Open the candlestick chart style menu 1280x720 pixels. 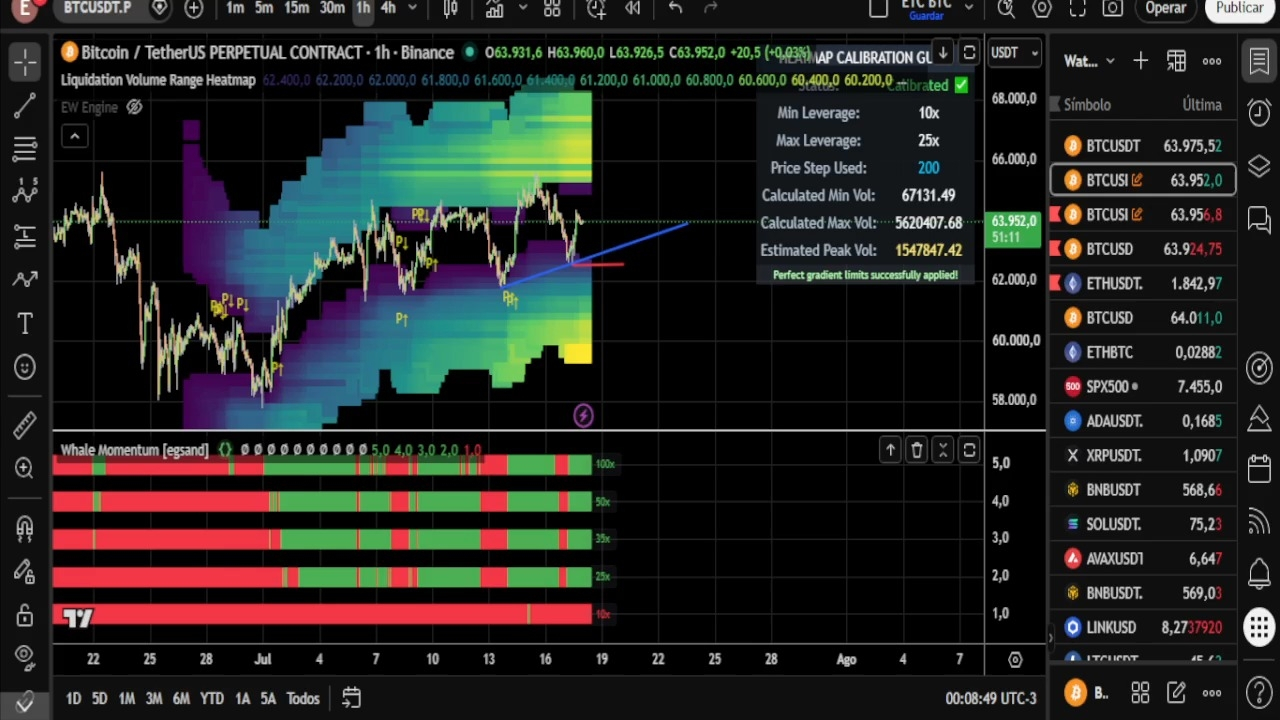click(451, 8)
